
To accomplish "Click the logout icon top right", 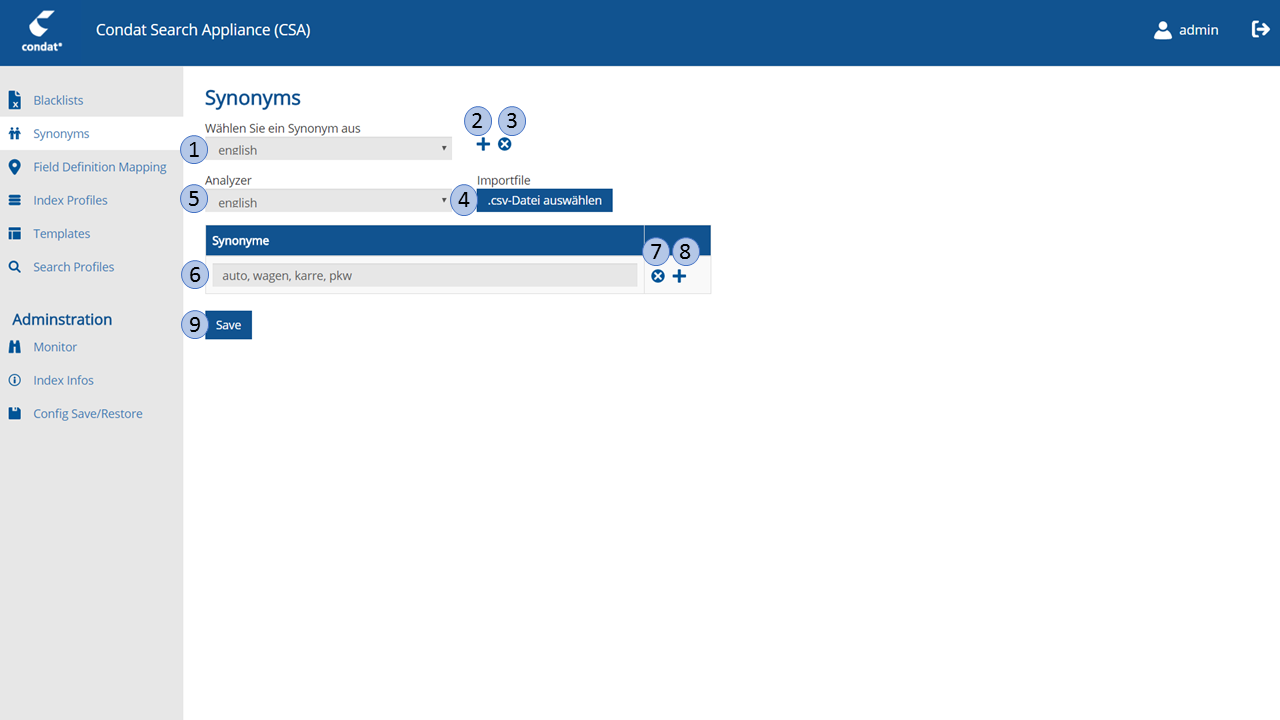I will [1261, 29].
